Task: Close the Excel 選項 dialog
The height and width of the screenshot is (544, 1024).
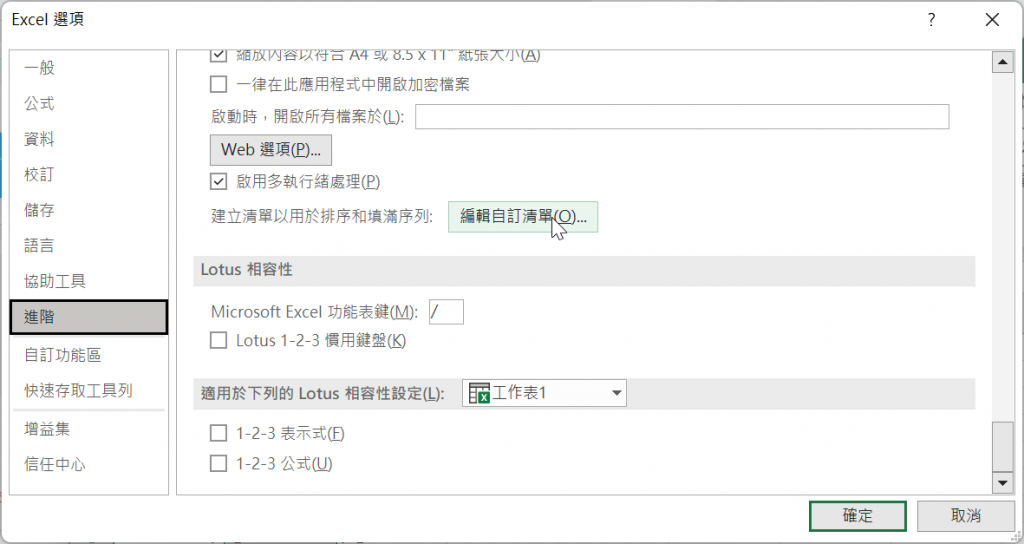Action: coord(992,20)
